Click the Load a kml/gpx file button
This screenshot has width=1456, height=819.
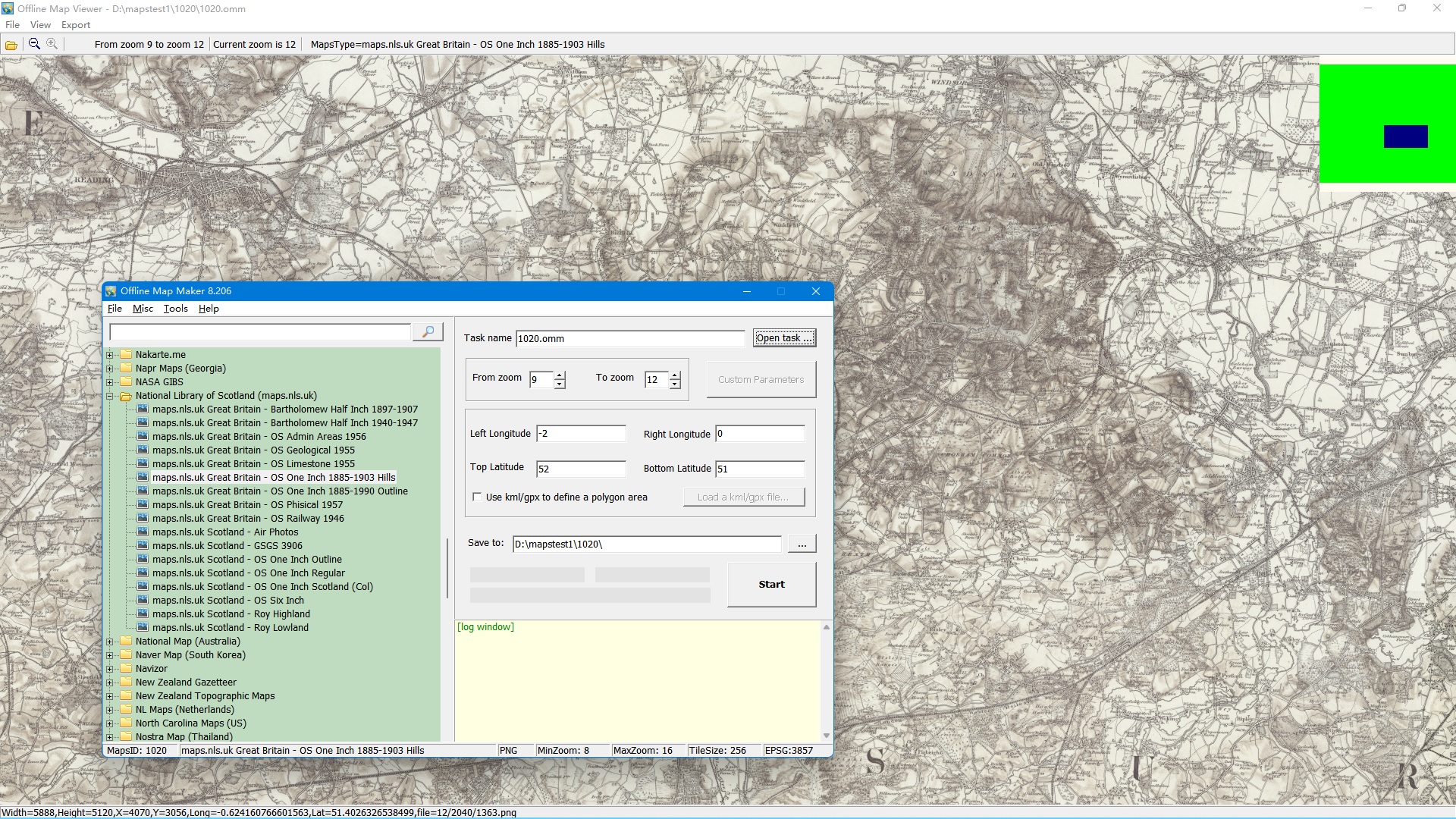(742, 497)
